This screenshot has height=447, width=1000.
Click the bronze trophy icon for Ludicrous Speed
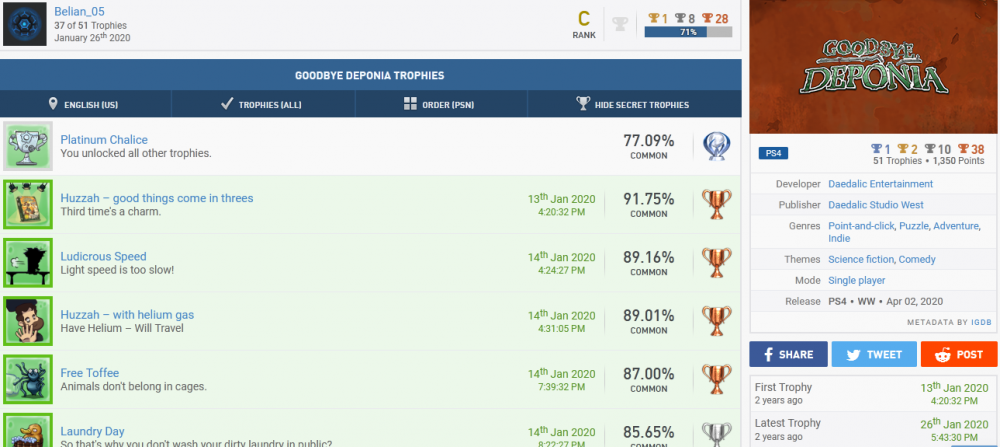coord(717,263)
